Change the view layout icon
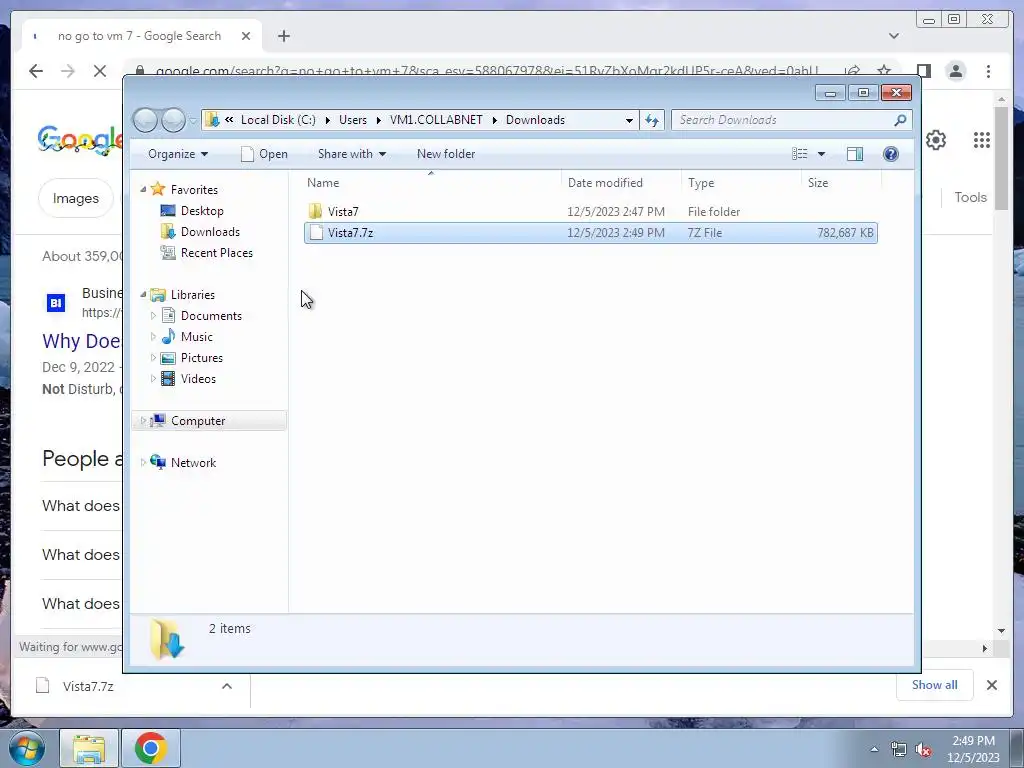Viewport: 1024px width, 768px height. [799, 154]
